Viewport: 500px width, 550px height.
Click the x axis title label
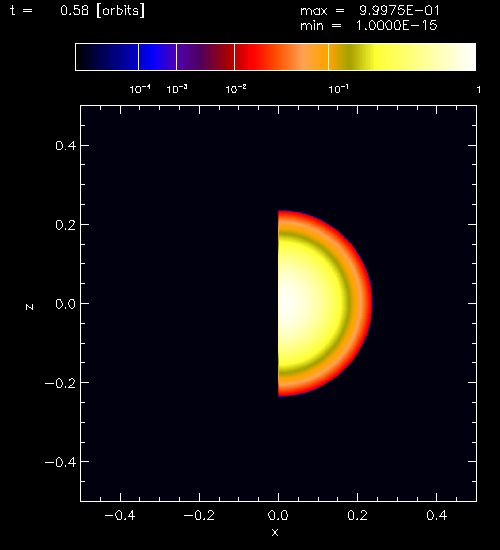click(x=275, y=532)
